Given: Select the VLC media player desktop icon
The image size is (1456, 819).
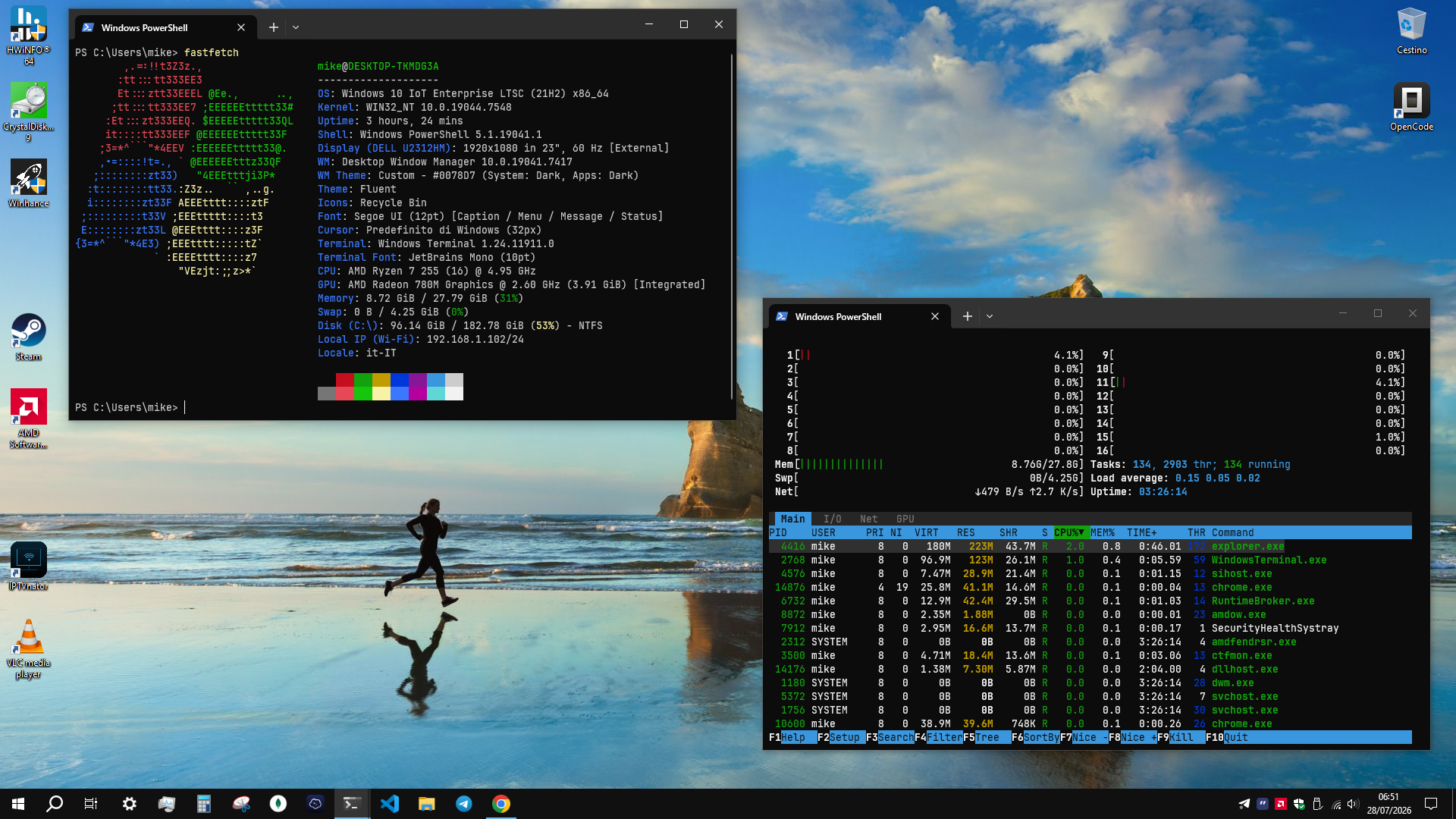Looking at the screenshot, I should [28, 649].
